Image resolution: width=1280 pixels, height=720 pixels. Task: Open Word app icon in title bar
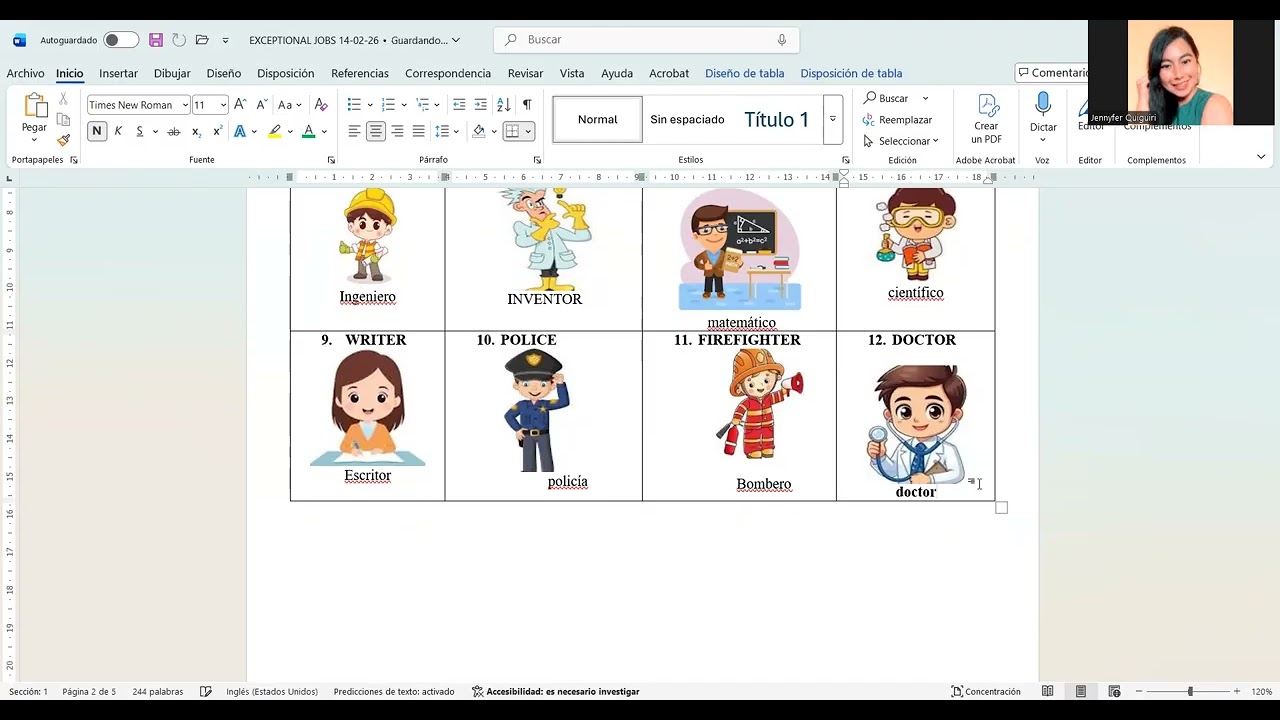tap(19, 40)
